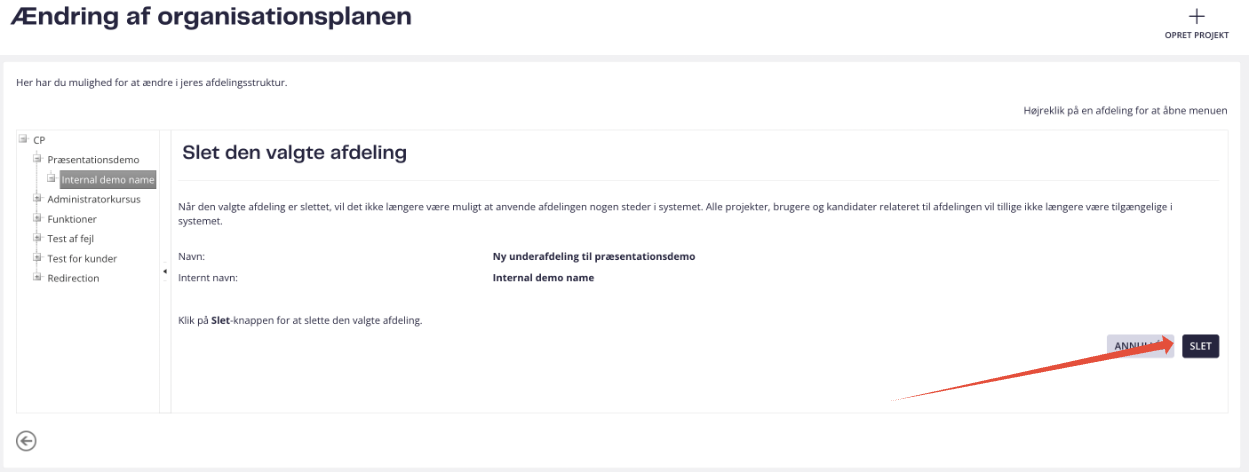Expand the Administratorkursus node

click(37, 198)
